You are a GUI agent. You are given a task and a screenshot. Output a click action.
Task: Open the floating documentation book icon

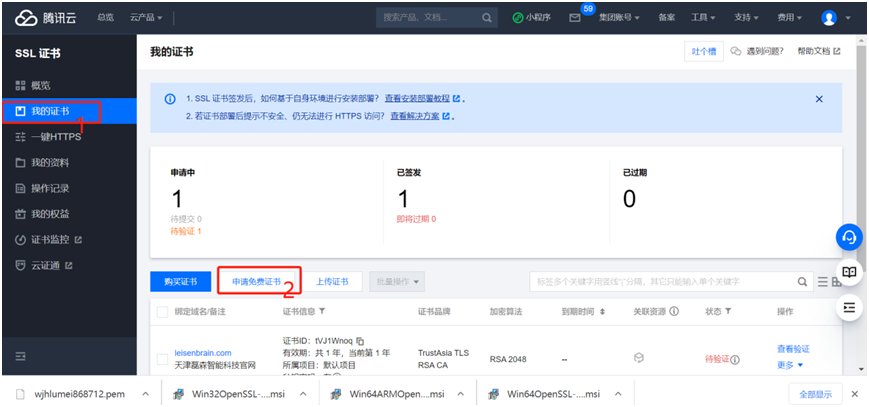[849, 272]
